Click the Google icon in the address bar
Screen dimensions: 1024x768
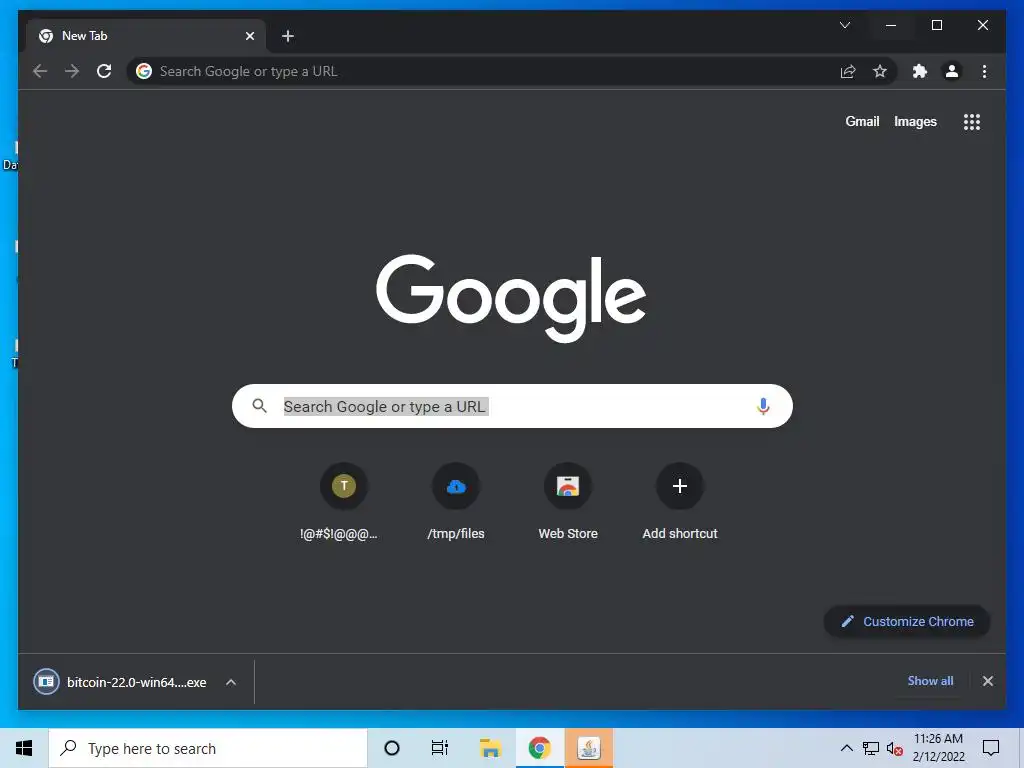[x=144, y=71]
